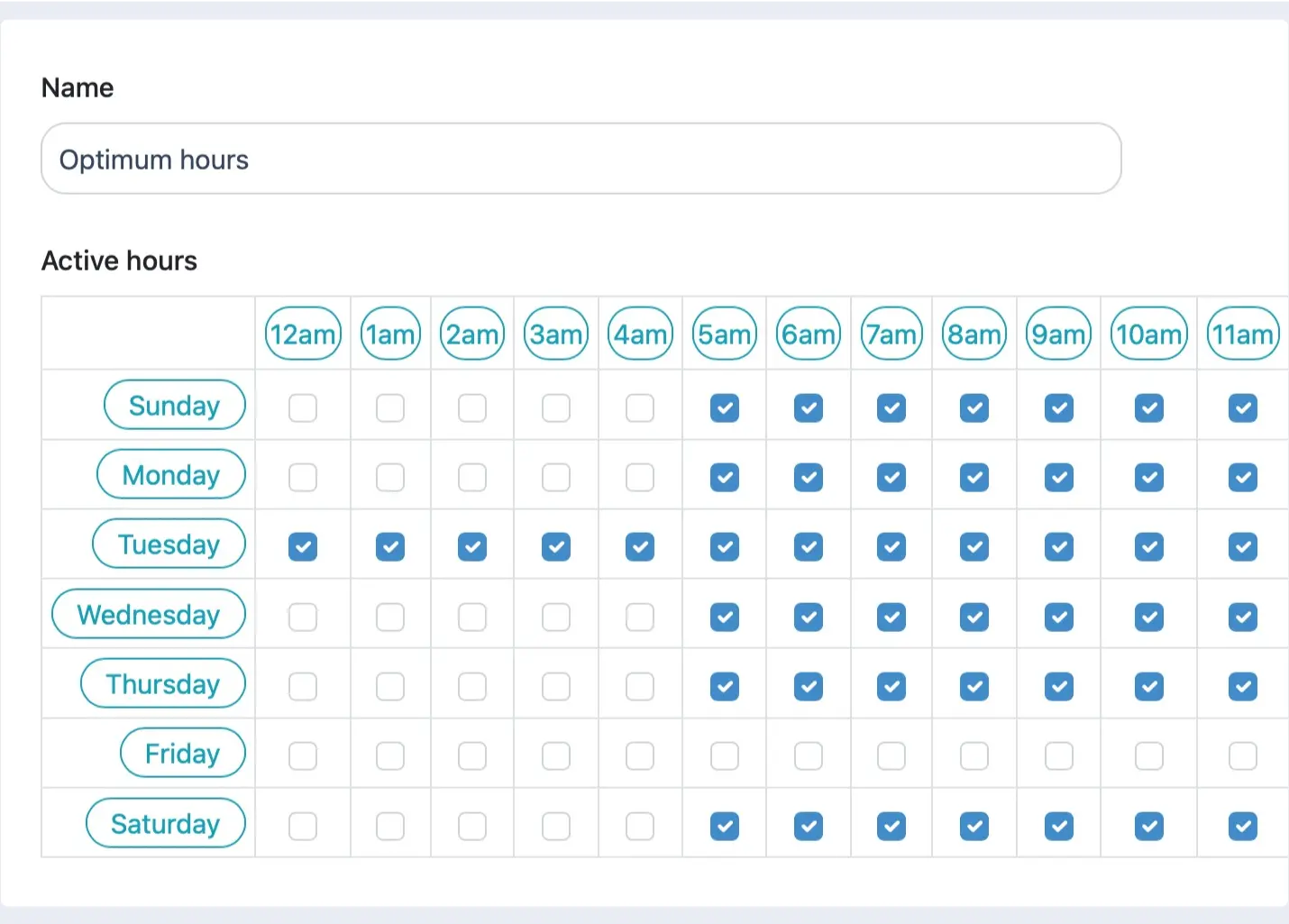1289x924 pixels.
Task: Click the Name input field
Action: click(581, 159)
